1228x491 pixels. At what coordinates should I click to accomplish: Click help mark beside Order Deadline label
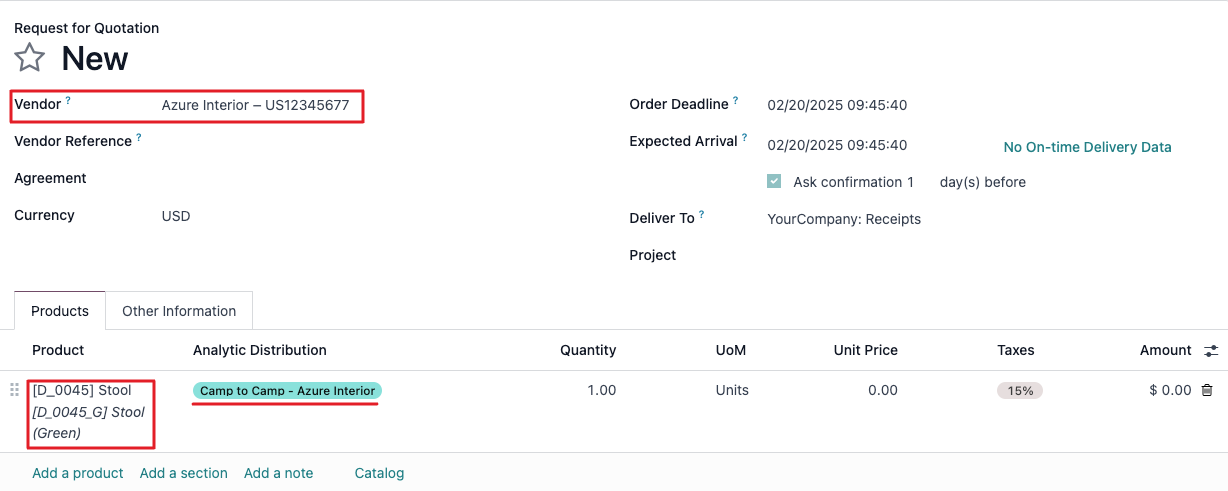[x=736, y=101]
